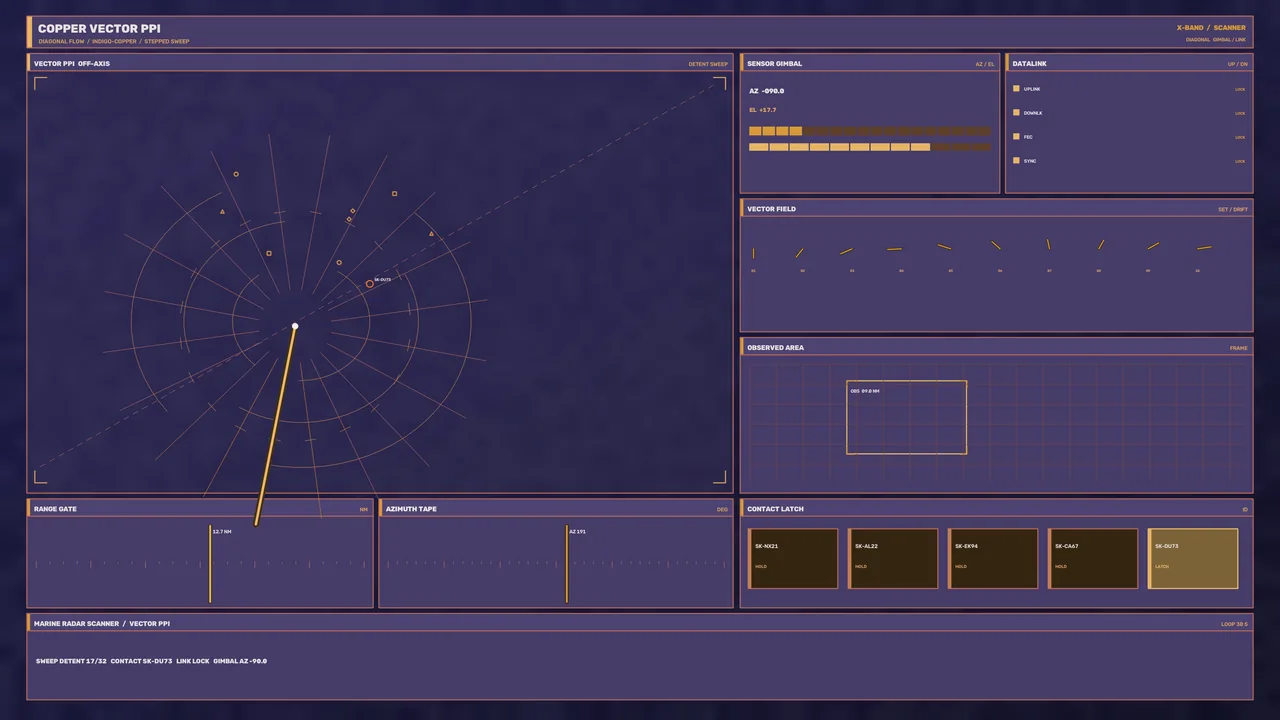The width and height of the screenshot is (1280, 720).
Task: Click the LOCK status on the SYNC row
Action: click(x=1240, y=161)
